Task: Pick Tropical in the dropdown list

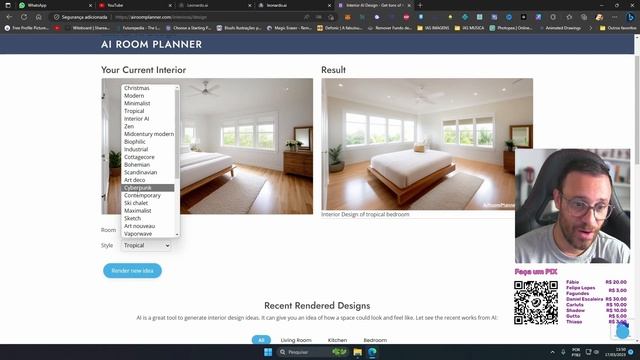Action: tap(148, 111)
